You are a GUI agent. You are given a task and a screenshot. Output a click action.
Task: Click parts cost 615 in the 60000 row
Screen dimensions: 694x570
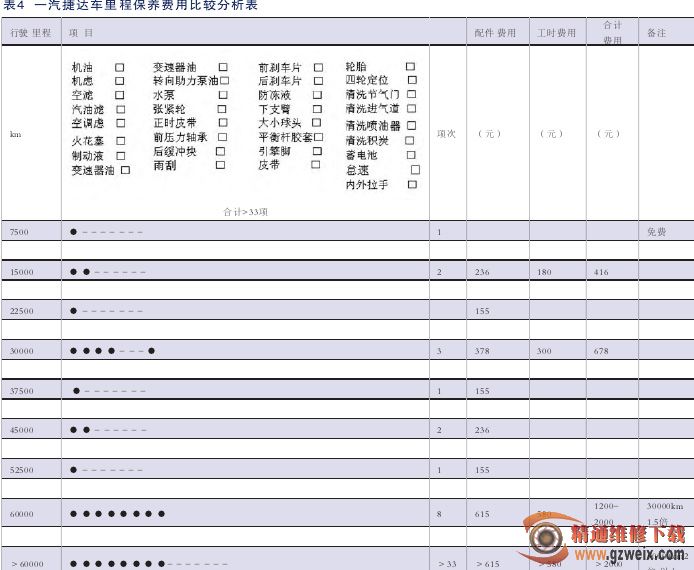[x=482, y=514]
